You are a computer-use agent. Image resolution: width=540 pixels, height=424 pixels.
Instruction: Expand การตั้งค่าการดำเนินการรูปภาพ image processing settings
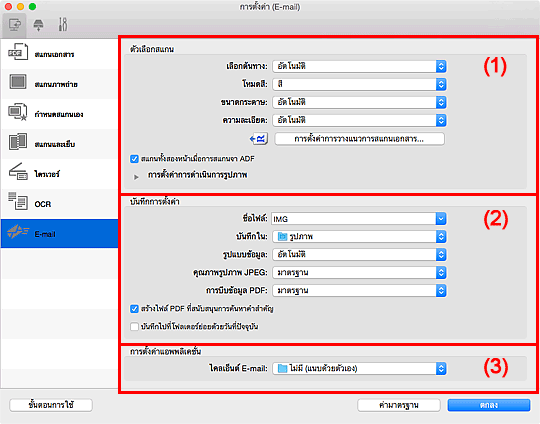click(136, 177)
